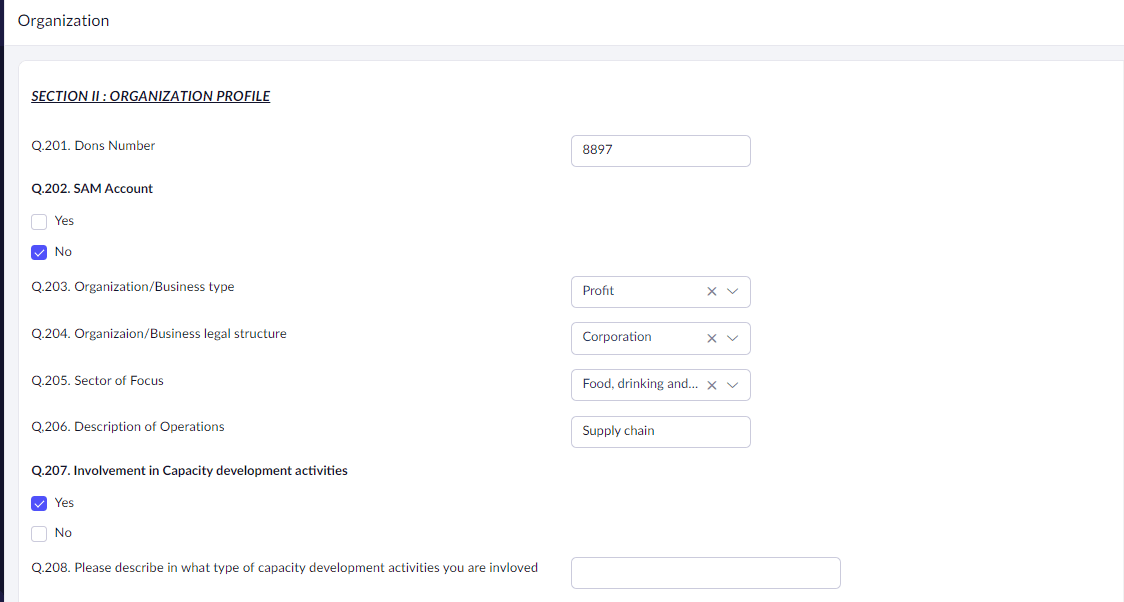Click the Dons Number input field

660,151
